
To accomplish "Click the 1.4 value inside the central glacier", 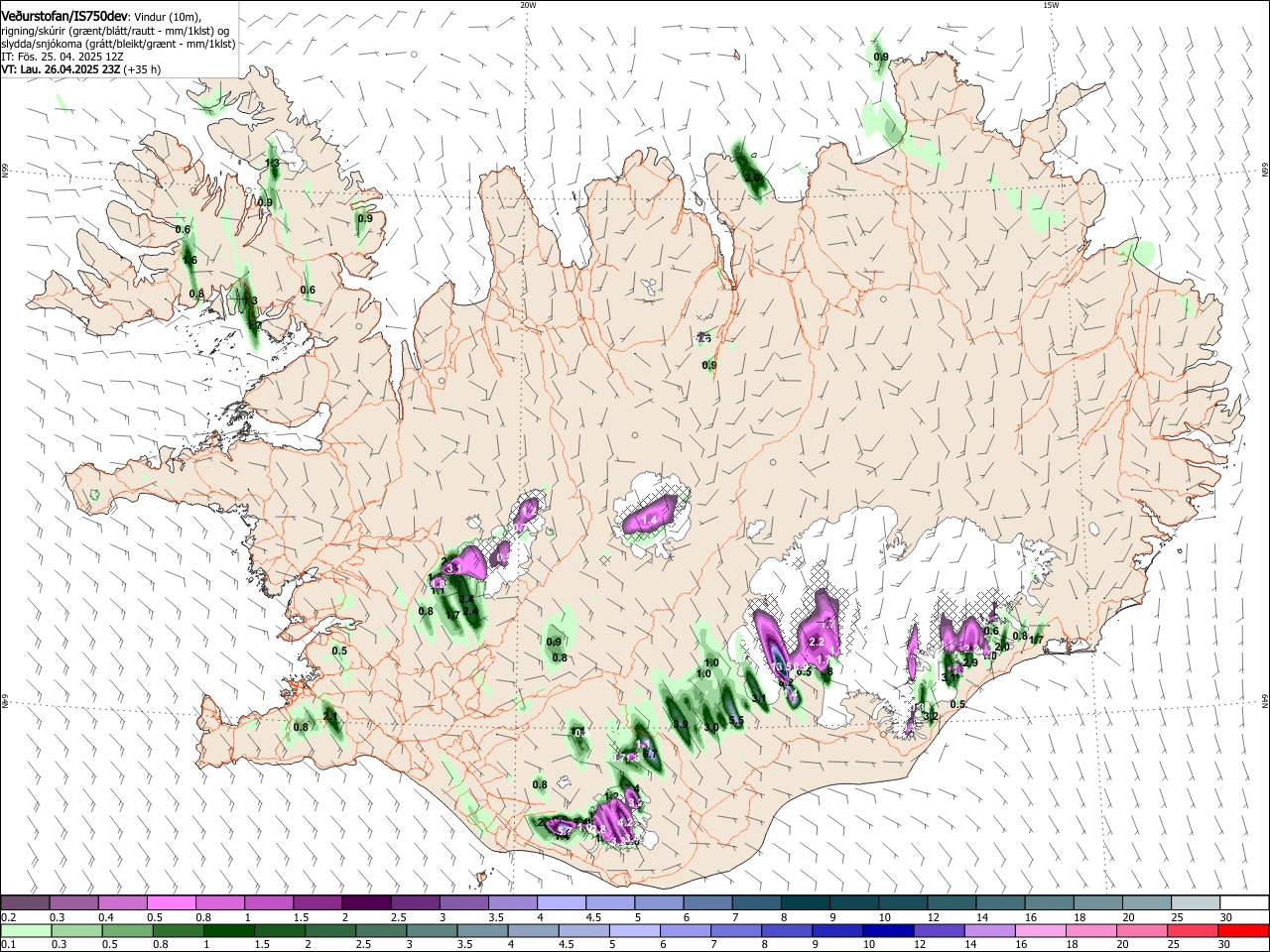I will 651,521.
